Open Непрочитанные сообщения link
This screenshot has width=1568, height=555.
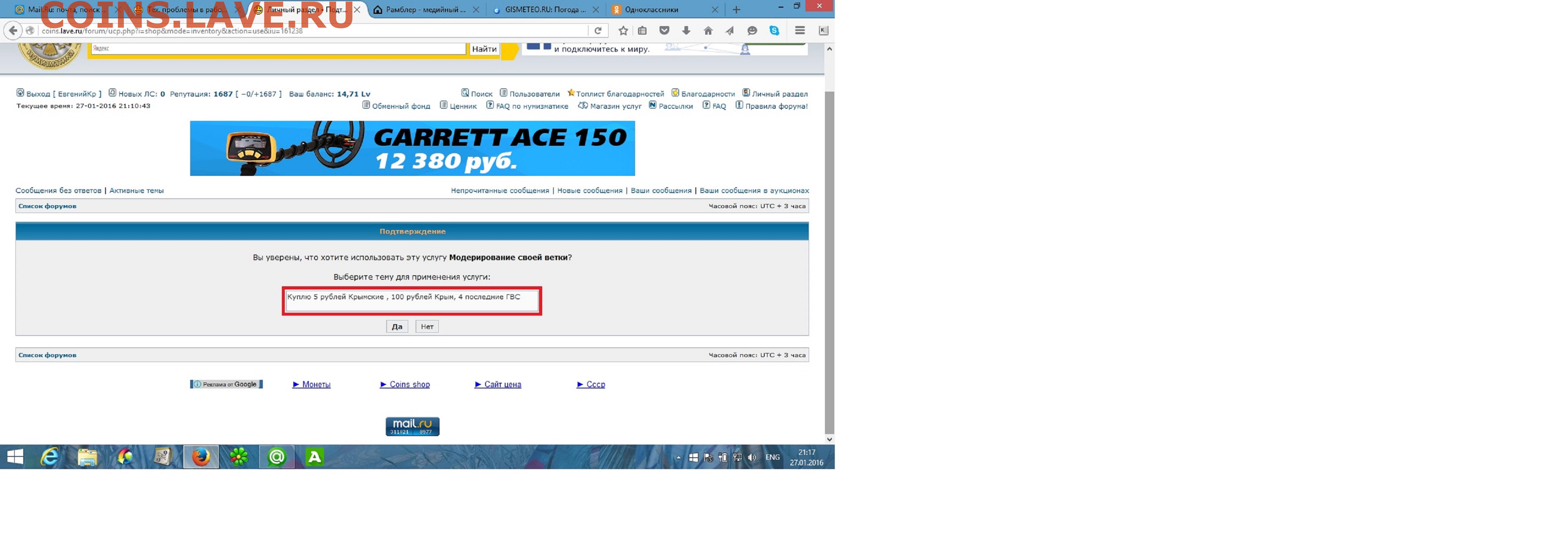[x=500, y=191]
